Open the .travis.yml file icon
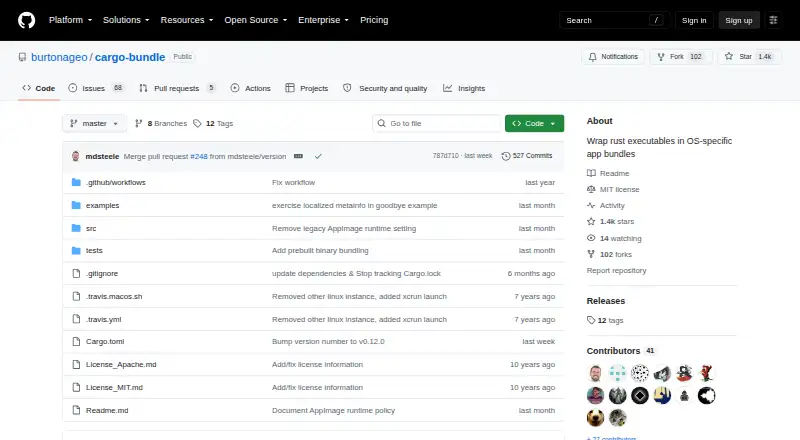The height and width of the screenshot is (440, 800). coord(76,319)
